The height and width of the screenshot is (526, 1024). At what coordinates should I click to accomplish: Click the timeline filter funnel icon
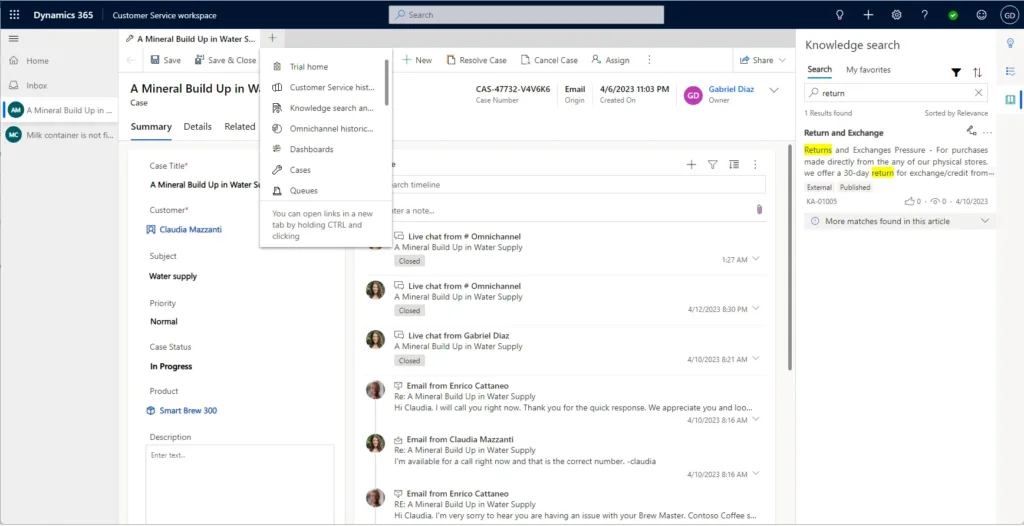[x=713, y=164]
